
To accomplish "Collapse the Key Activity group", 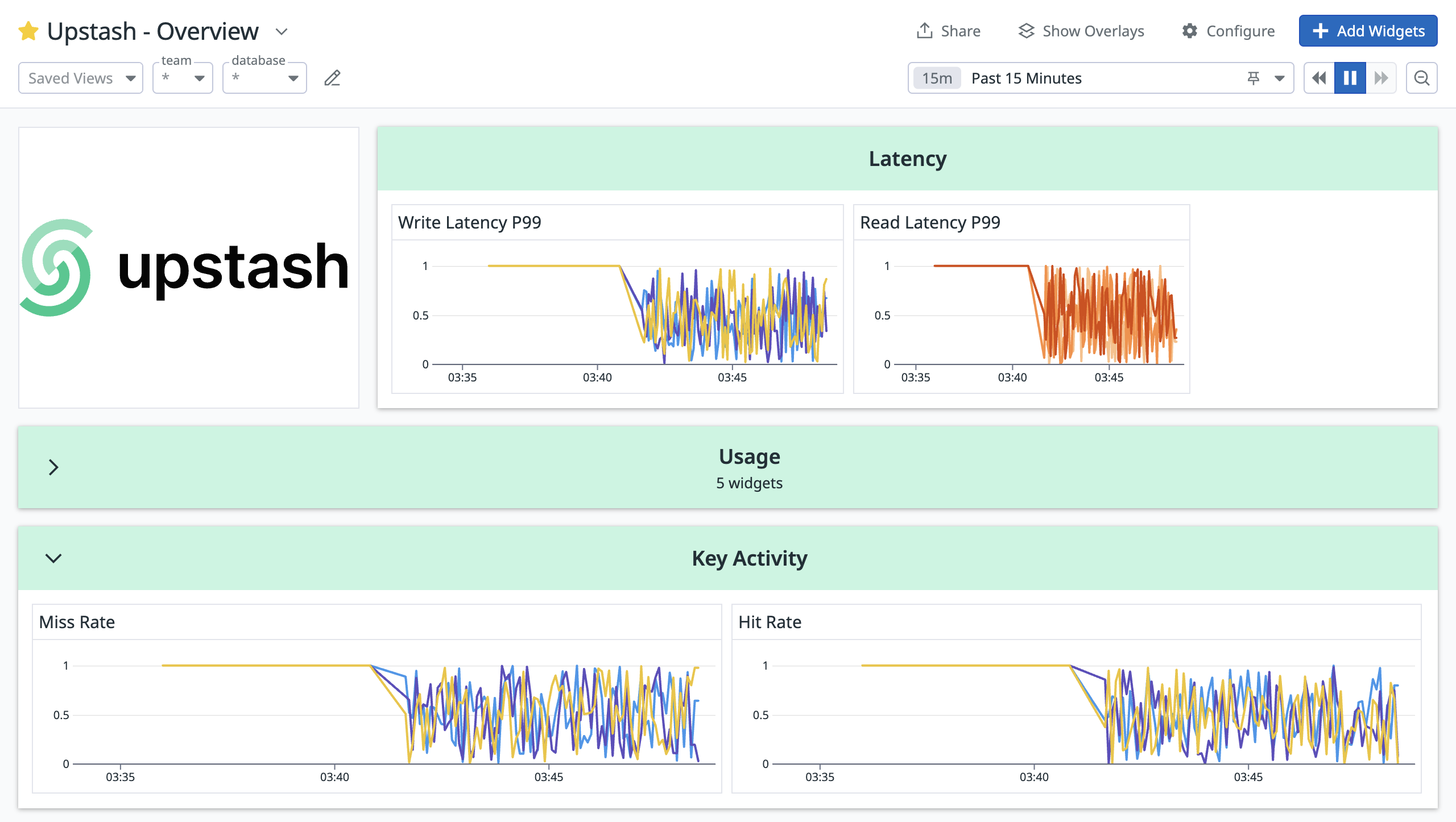I will 53,558.
